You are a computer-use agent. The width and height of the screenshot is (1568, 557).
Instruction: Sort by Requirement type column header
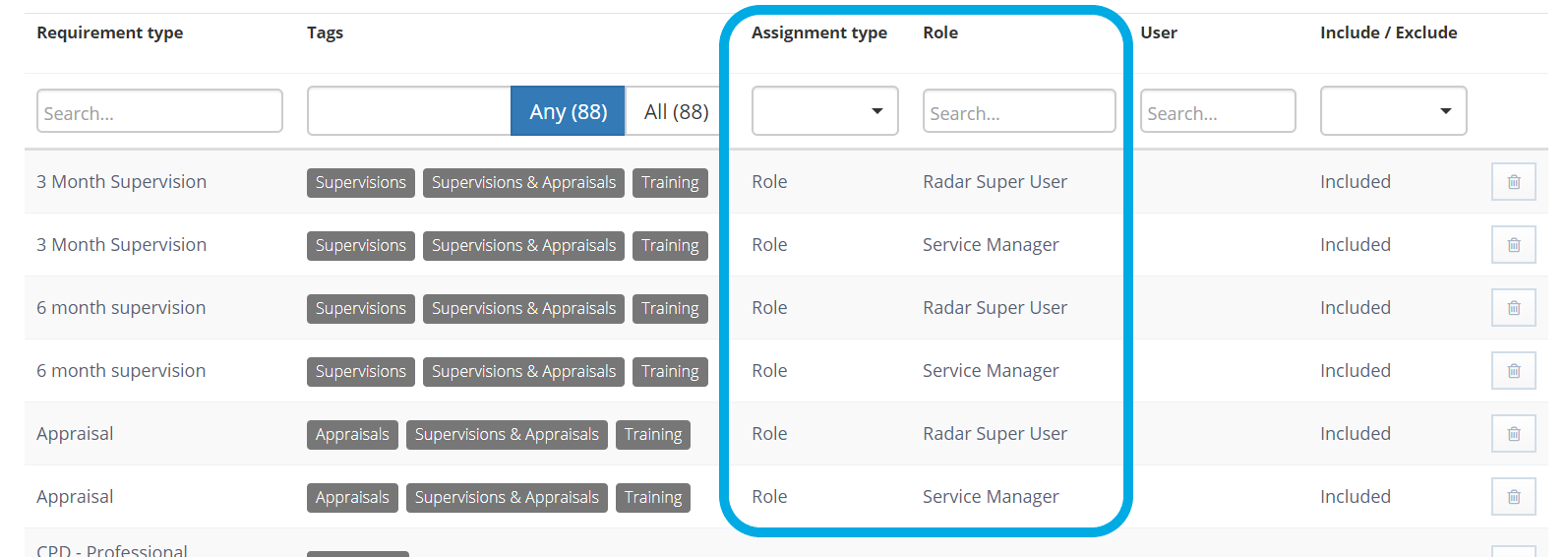pos(110,32)
